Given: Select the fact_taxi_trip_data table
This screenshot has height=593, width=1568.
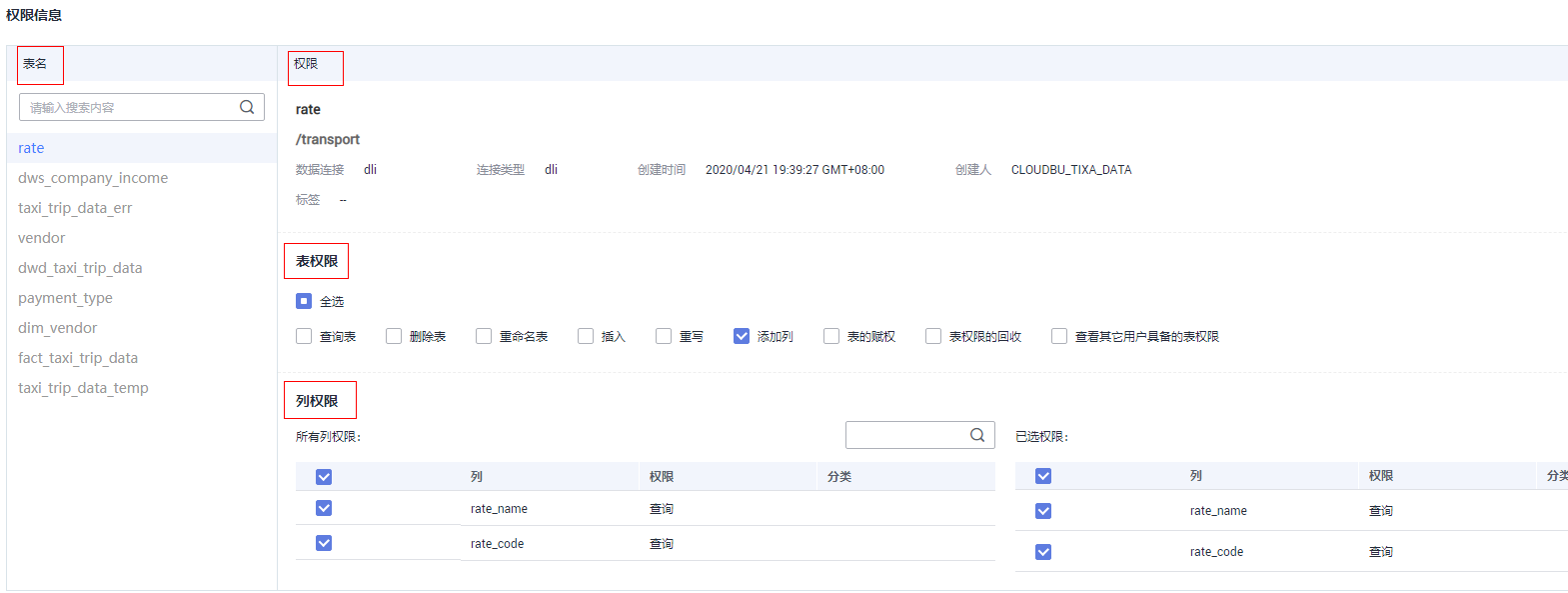Looking at the screenshot, I should coord(78,358).
